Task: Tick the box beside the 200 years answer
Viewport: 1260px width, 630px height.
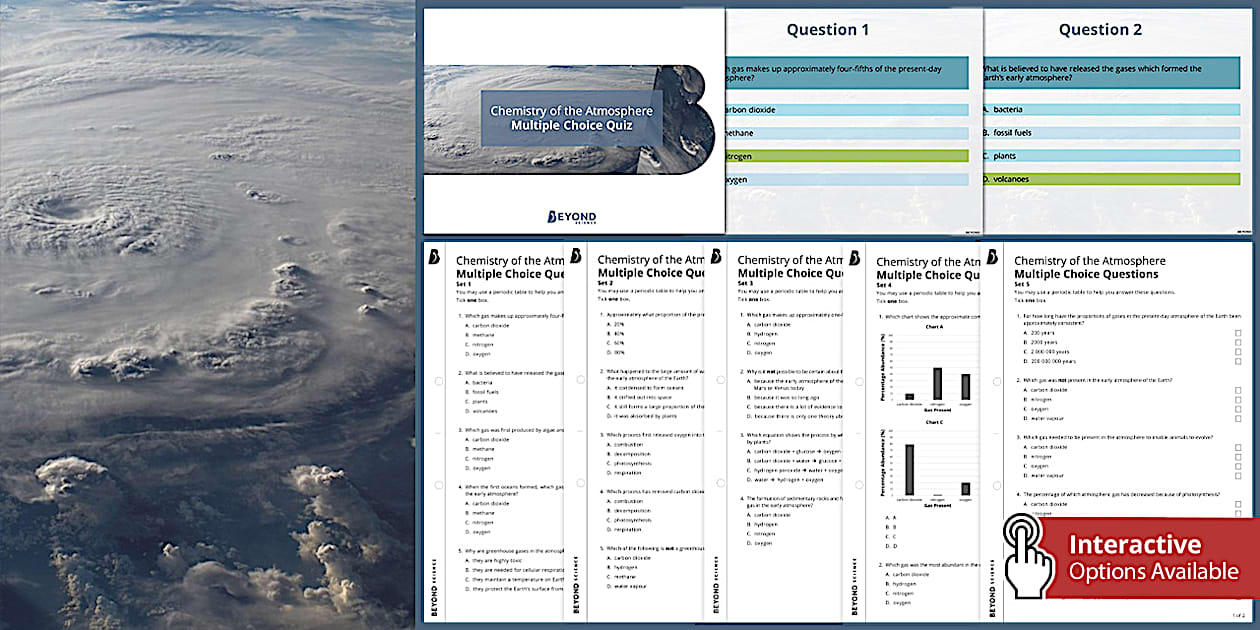Action: pos(1237,334)
